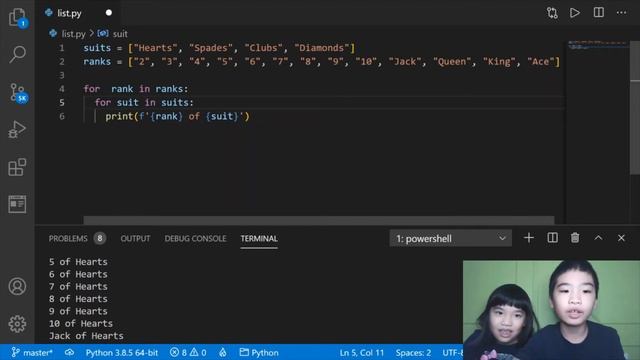The image size is (640, 360).
Task: Open the Run and Debug view
Action: [x=17, y=130]
